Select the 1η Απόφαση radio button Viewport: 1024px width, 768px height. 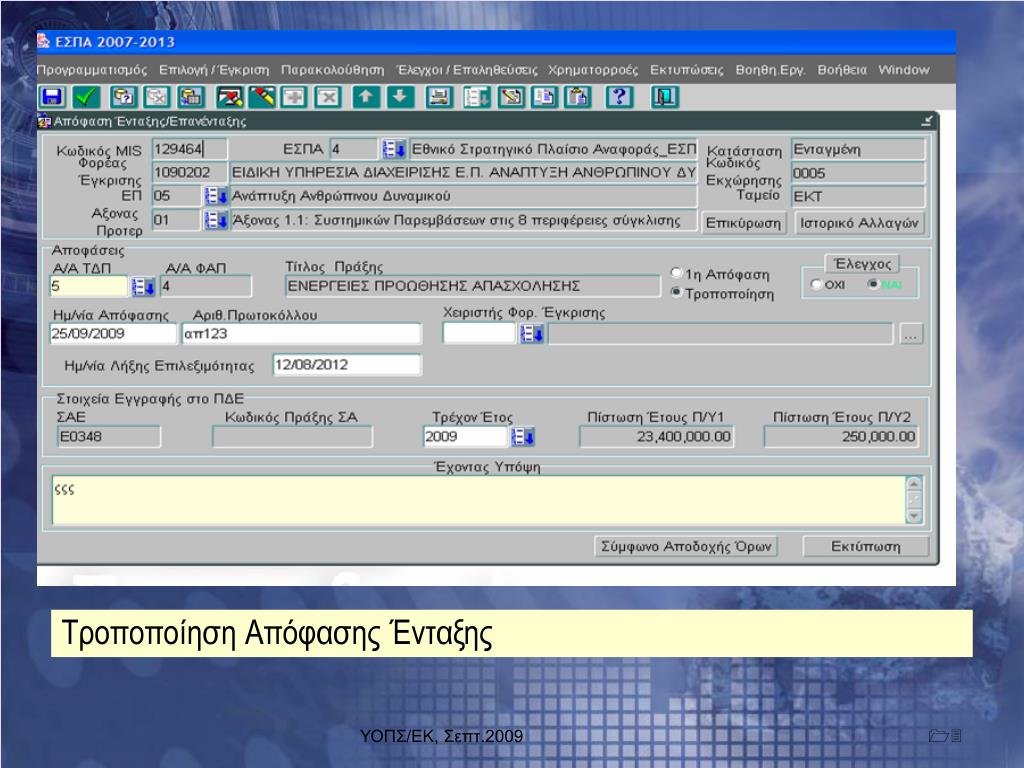click(x=677, y=273)
